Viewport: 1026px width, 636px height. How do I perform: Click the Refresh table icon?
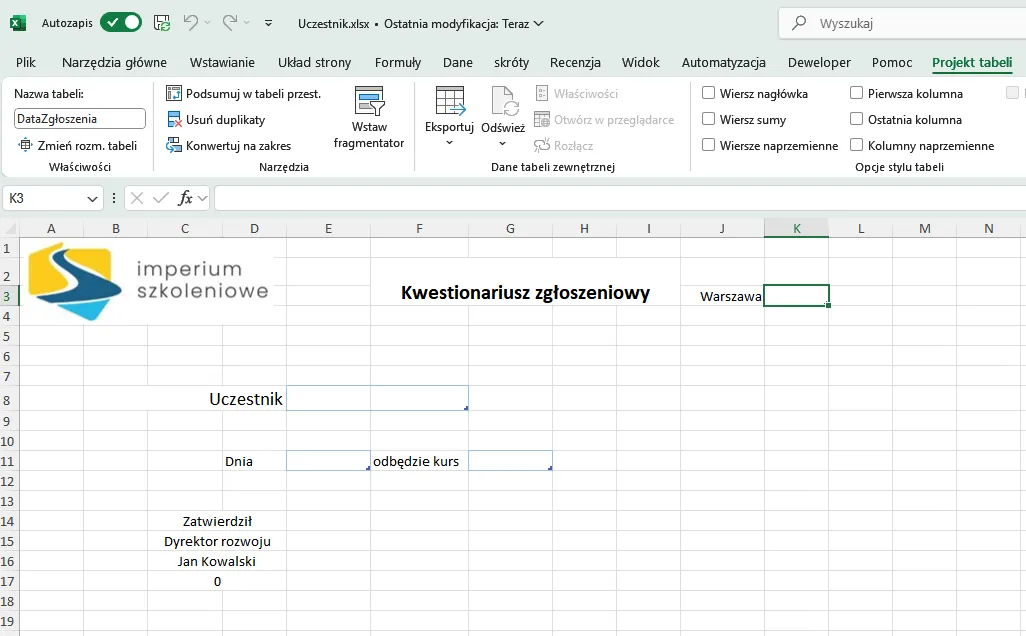coord(503,101)
